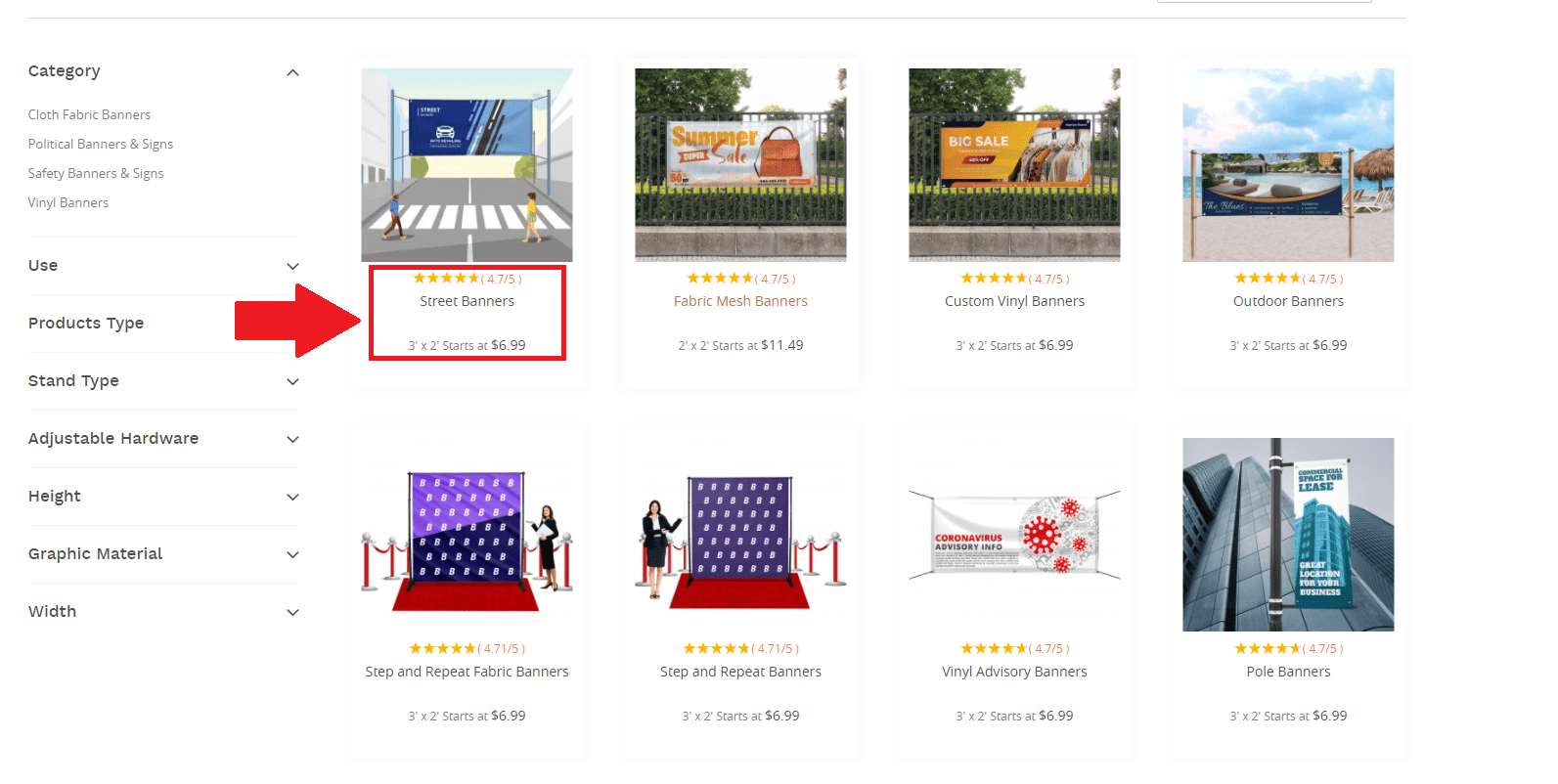
Task: Expand the Width filter chevron
Action: (292, 613)
